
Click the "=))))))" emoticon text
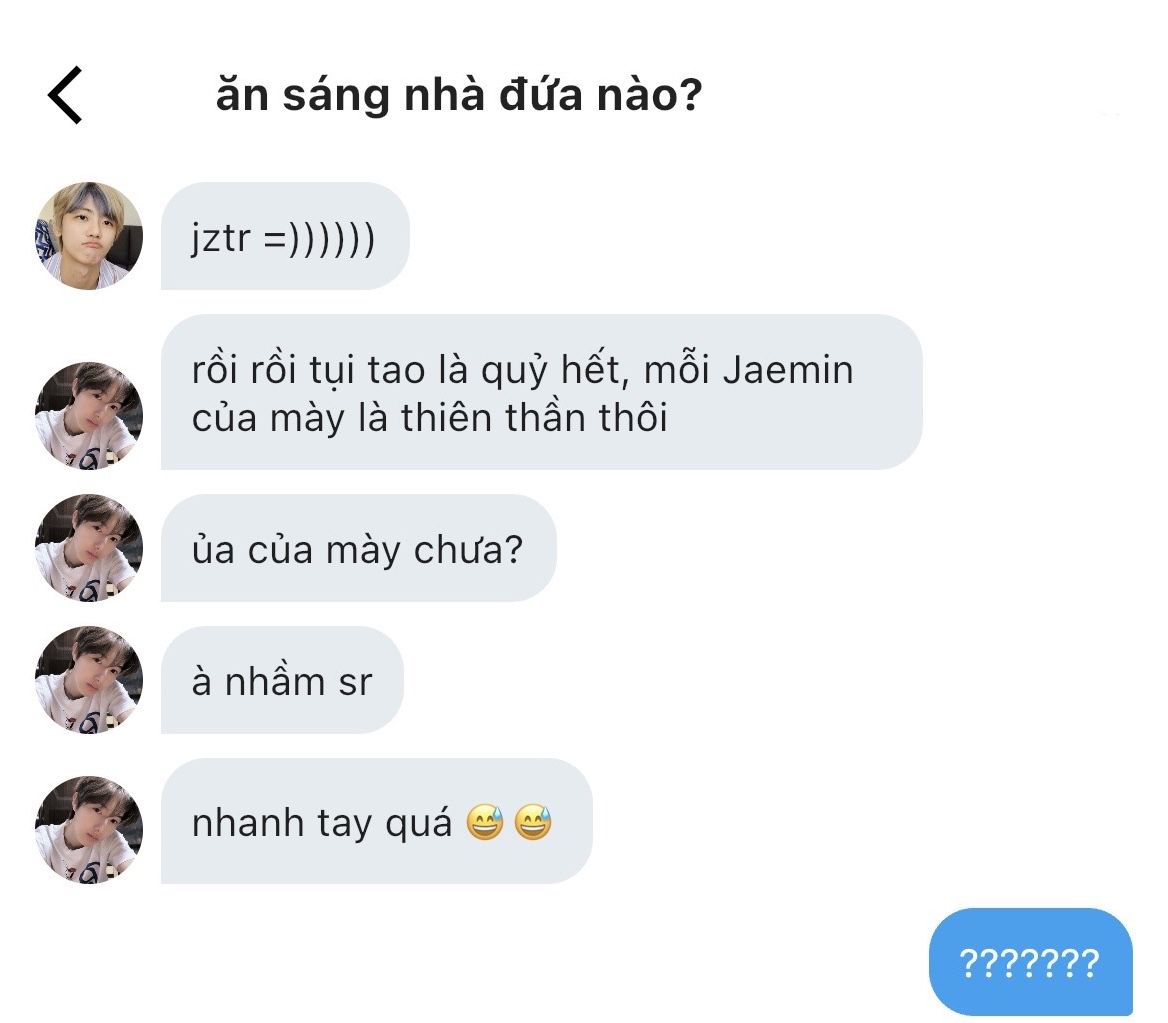coord(319,240)
